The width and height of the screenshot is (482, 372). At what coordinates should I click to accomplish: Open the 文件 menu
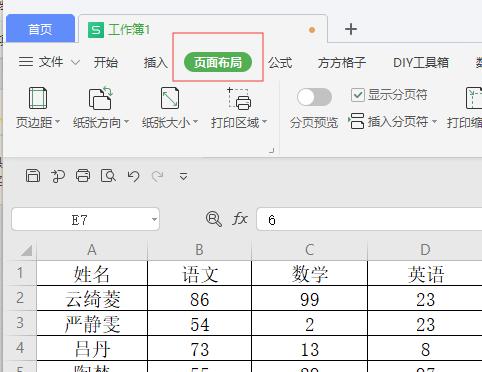point(51,62)
